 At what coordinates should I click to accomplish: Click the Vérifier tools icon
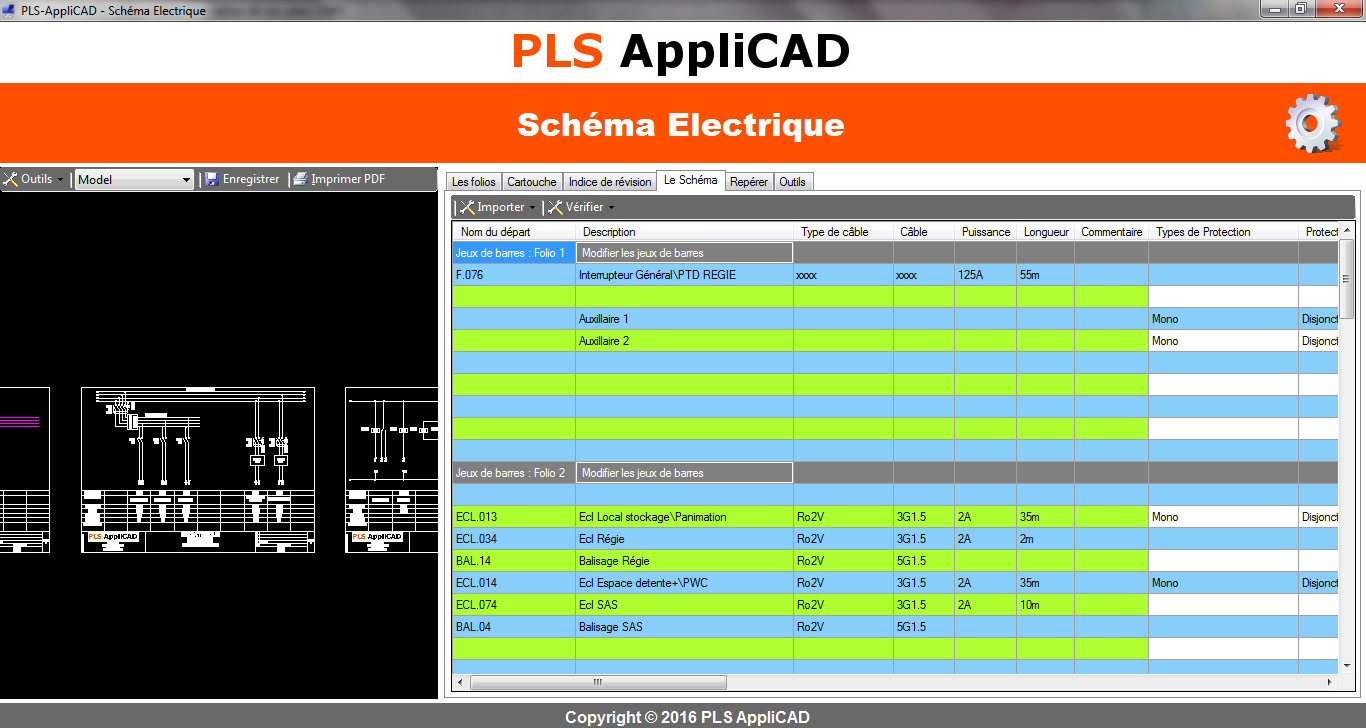pos(556,207)
